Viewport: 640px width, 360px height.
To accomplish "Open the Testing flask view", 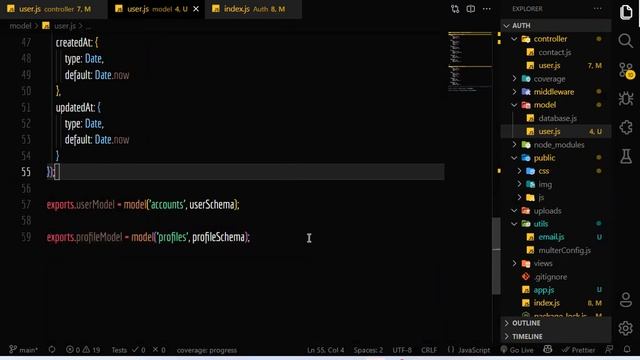I will point(626,156).
